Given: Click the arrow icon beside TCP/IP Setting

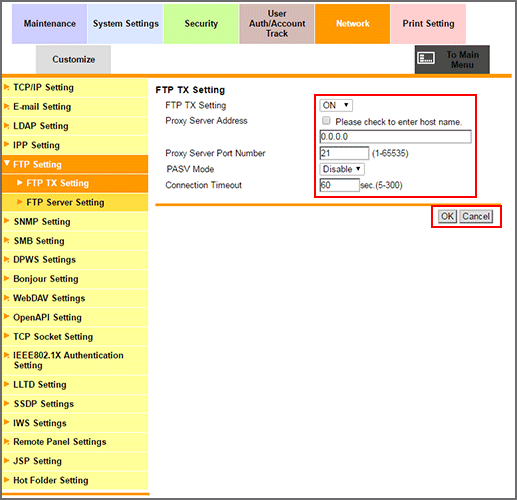Looking at the screenshot, I should 6,87.
